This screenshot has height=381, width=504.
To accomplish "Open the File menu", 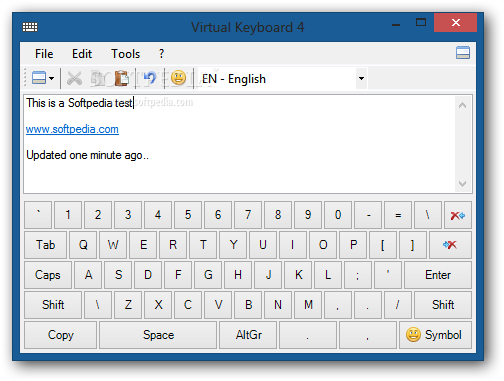I will point(44,54).
